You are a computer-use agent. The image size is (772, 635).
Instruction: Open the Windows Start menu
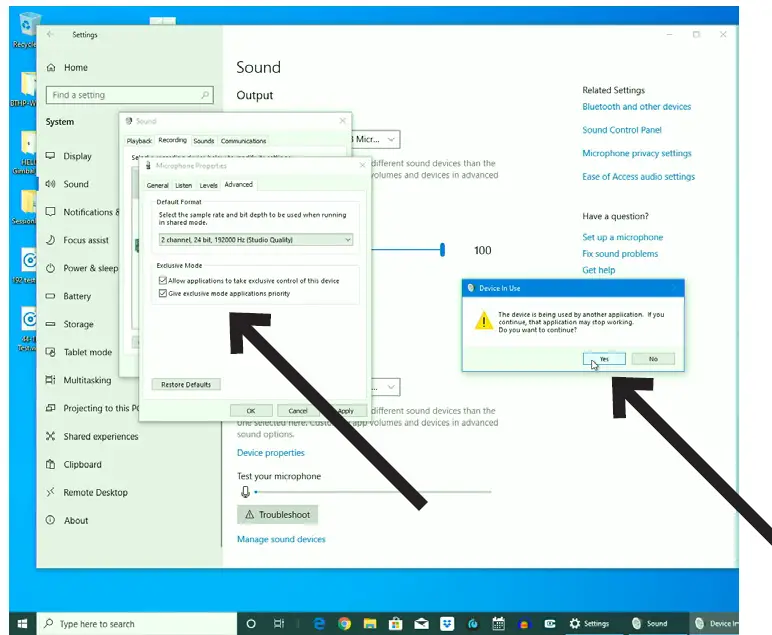click(22, 624)
